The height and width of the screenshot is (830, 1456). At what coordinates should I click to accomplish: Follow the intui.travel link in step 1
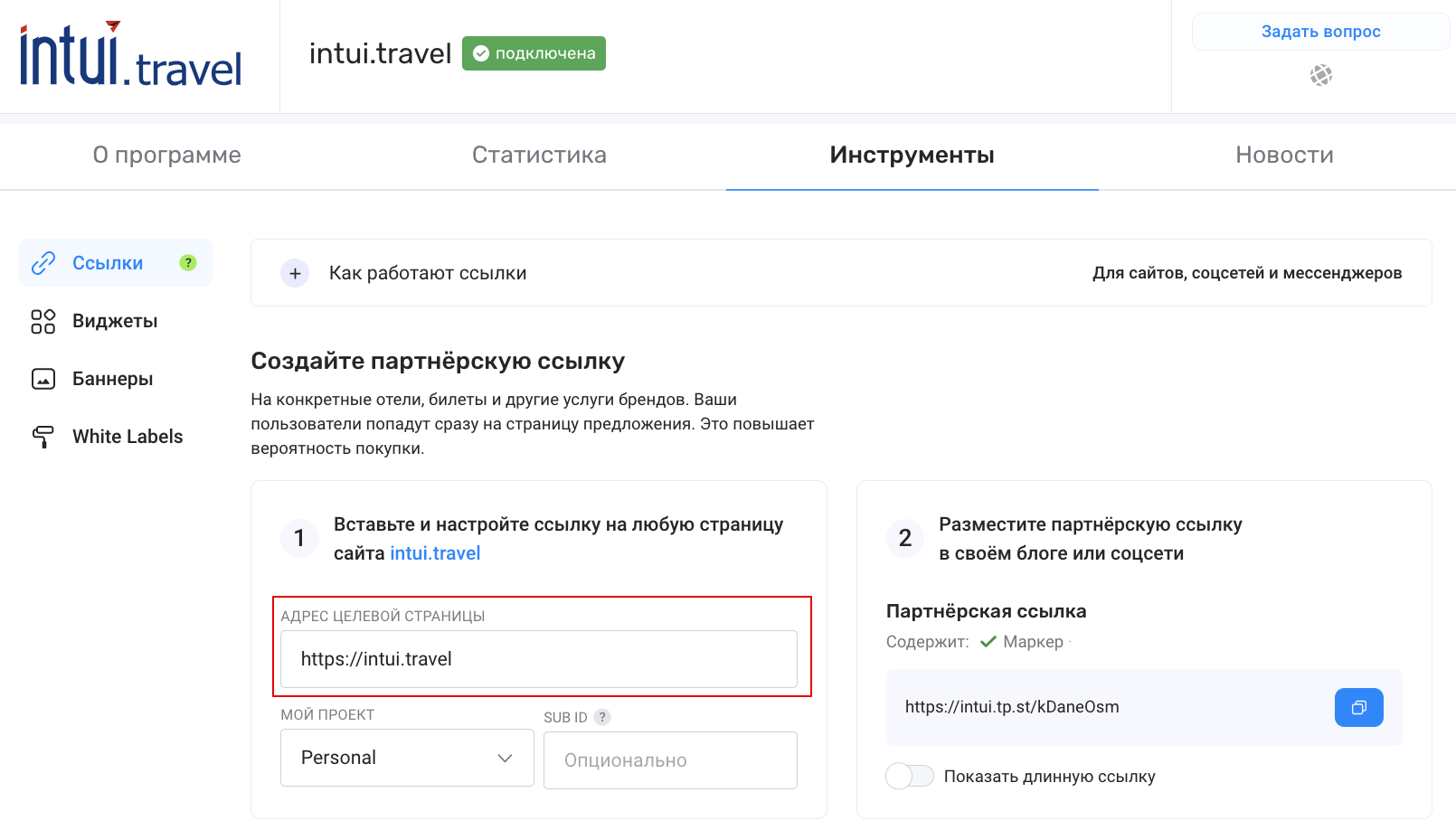435,553
